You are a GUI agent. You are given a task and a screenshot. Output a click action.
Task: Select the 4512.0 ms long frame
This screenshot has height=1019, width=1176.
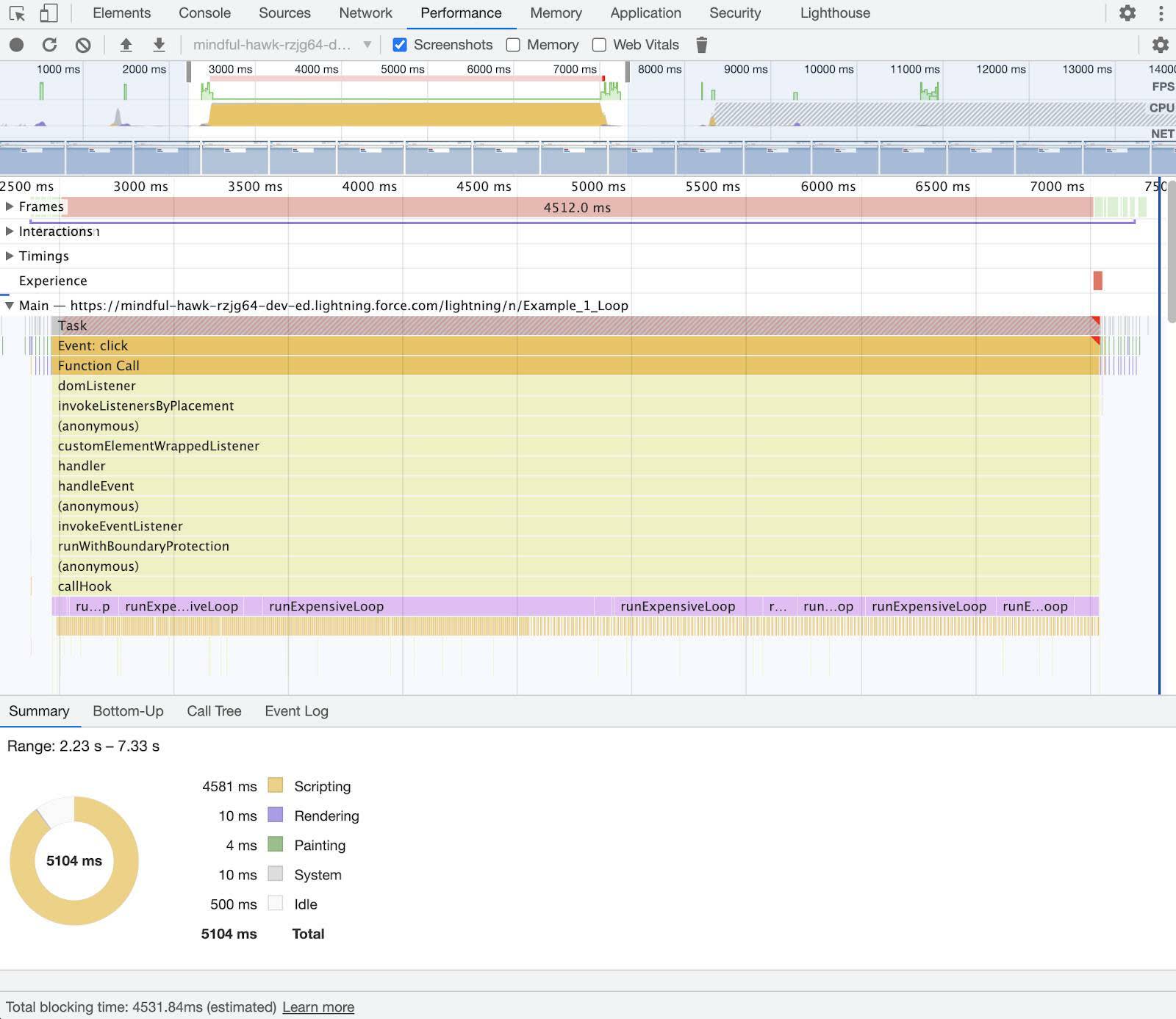(x=577, y=207)
